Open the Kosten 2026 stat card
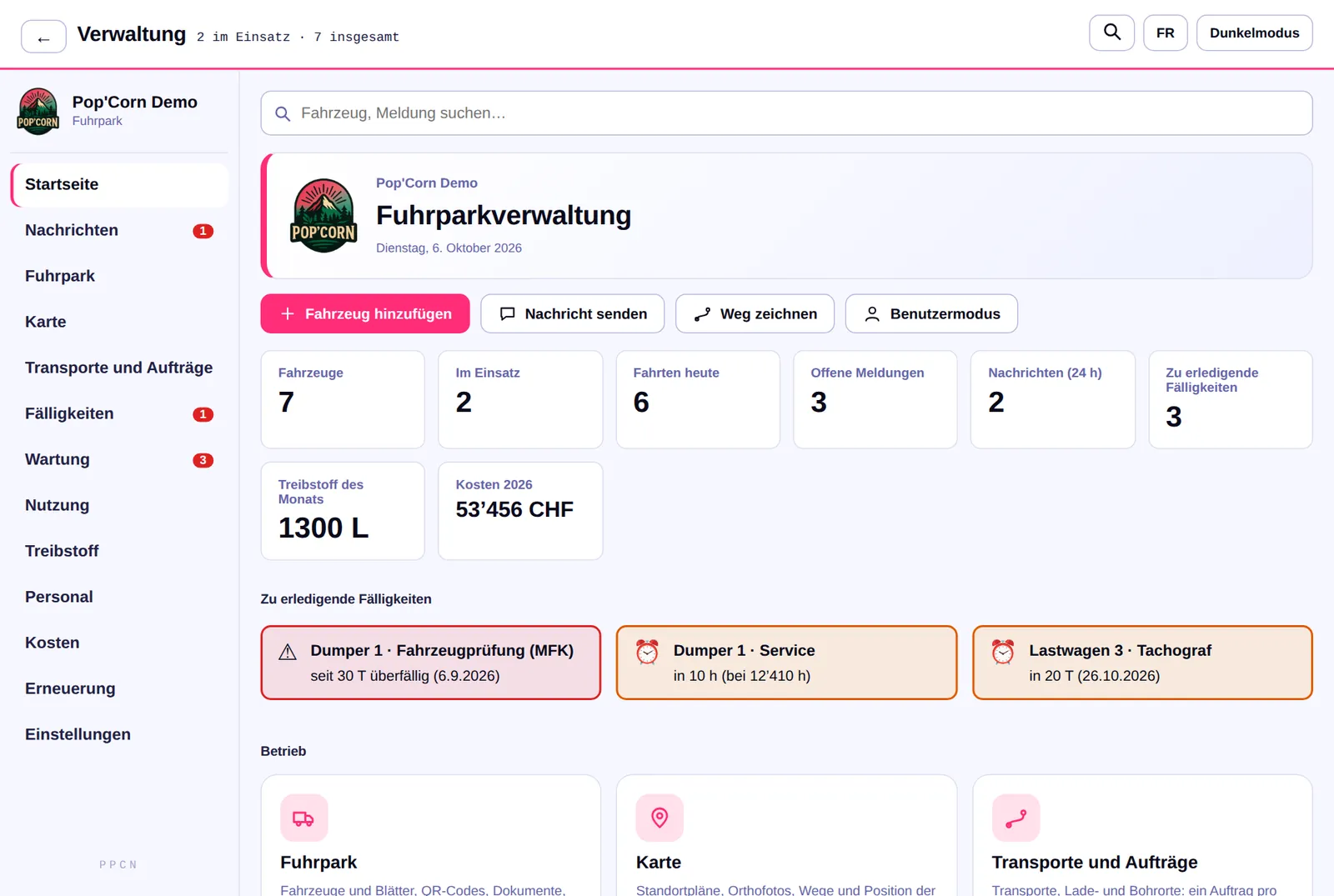 520,511
